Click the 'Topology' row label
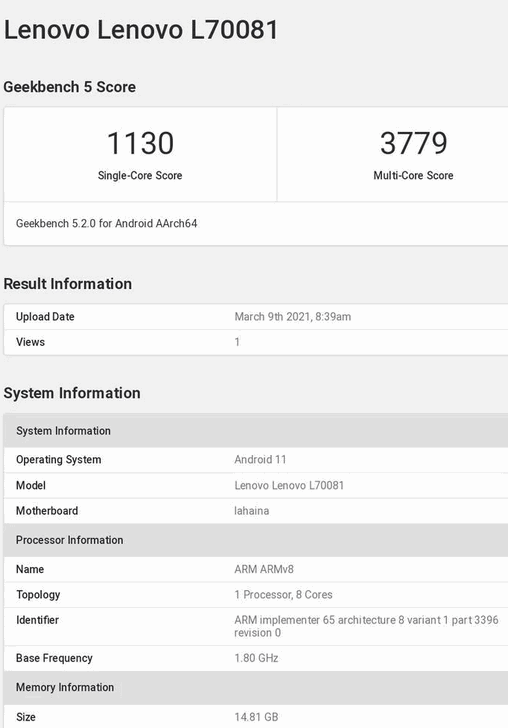The width and height of the screenshot is (508, 728). [x=38, y=595]
